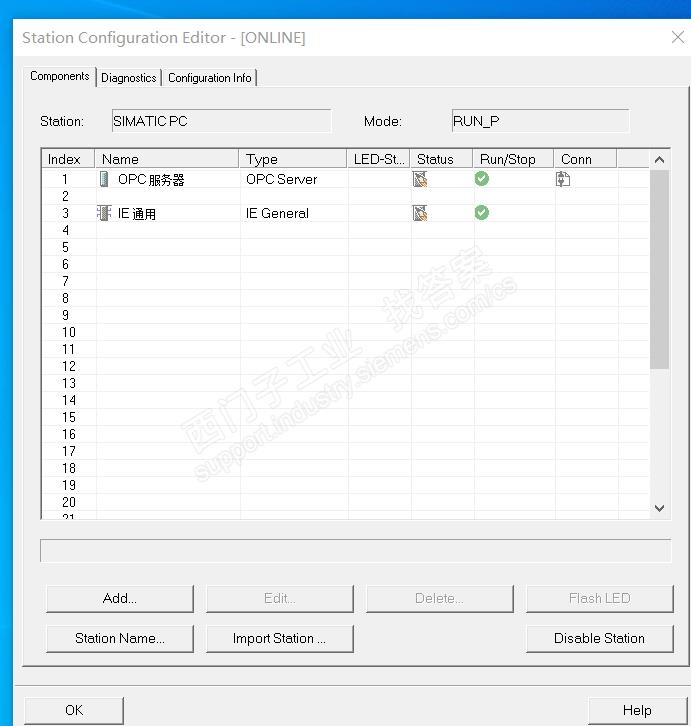The height and width of the screenshot is (726, 691).
Task: Click the green run checkmark for IE General
Action: pyautogui.click(x=482, y=213)
